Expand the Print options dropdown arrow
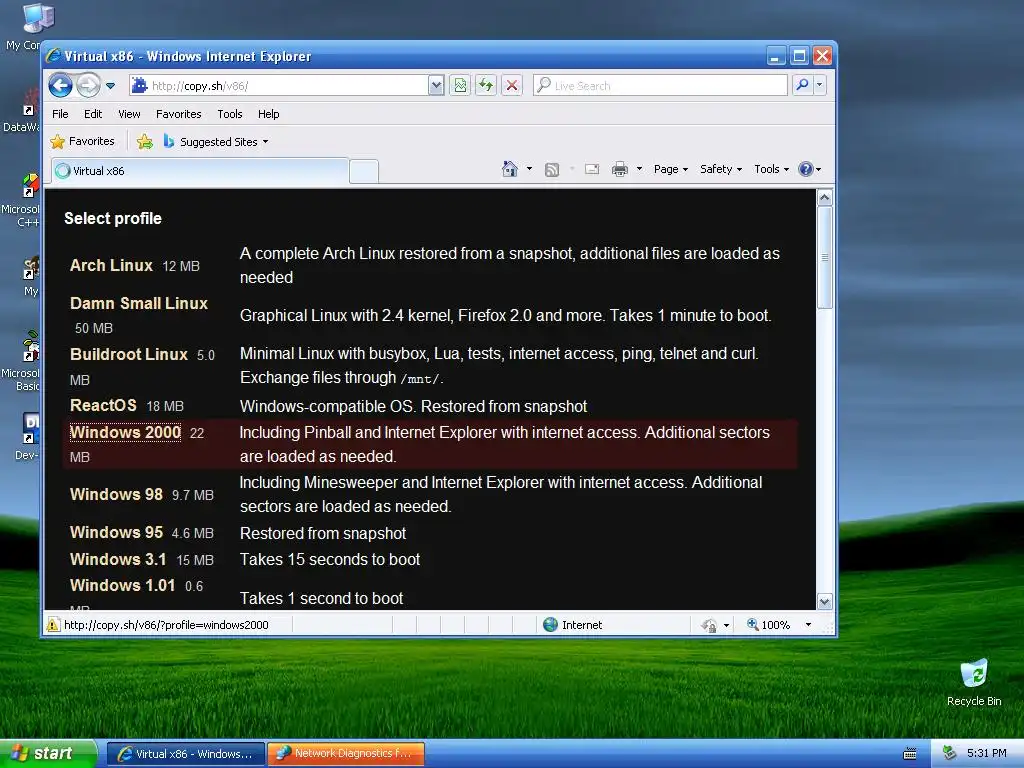This screenshot has height=768, width=1024. pyautogui.click(x=639, y=169)
